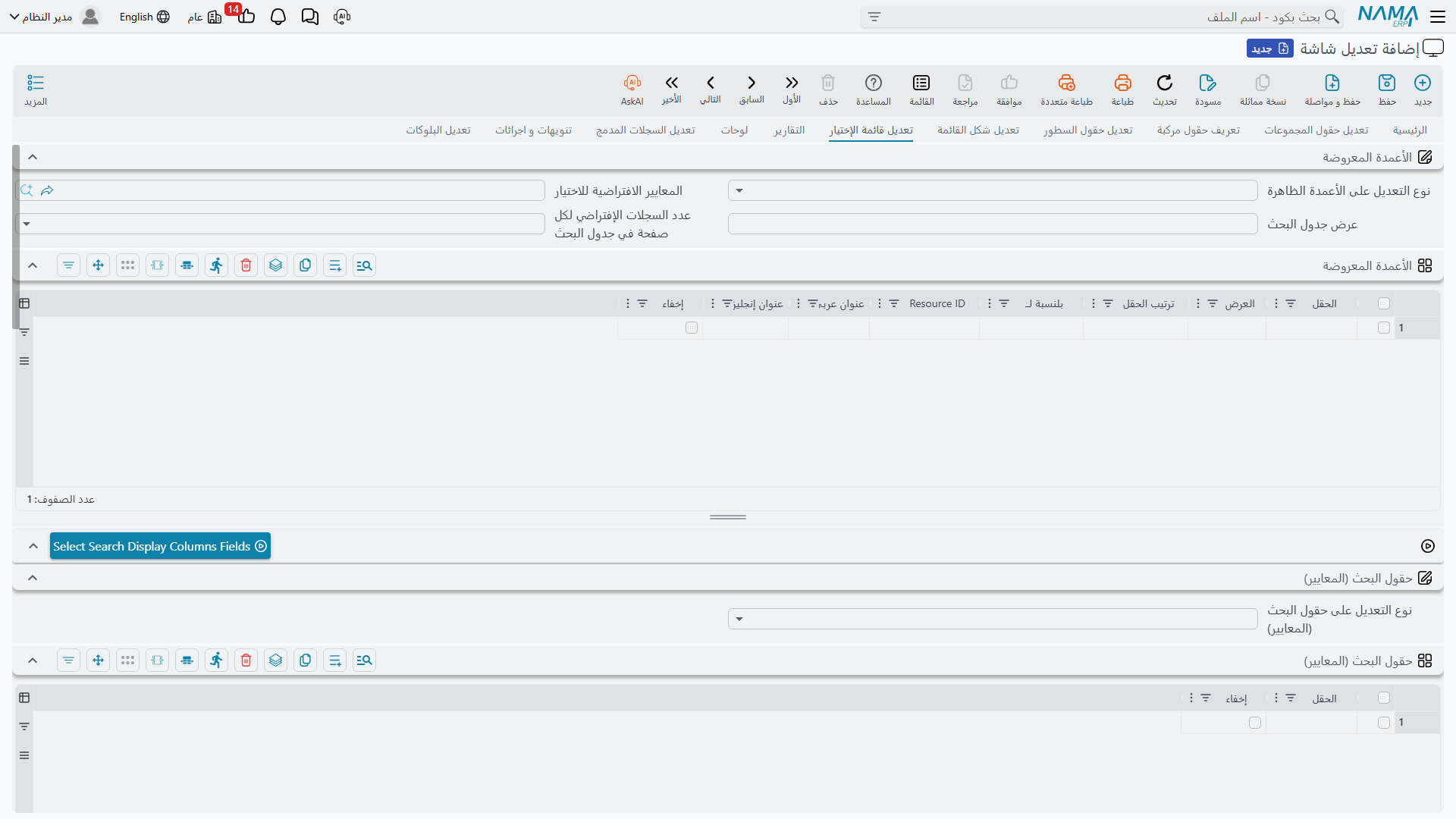Open the AskAI assistant icon
The image size is (1456, 819).
point(632,83)
